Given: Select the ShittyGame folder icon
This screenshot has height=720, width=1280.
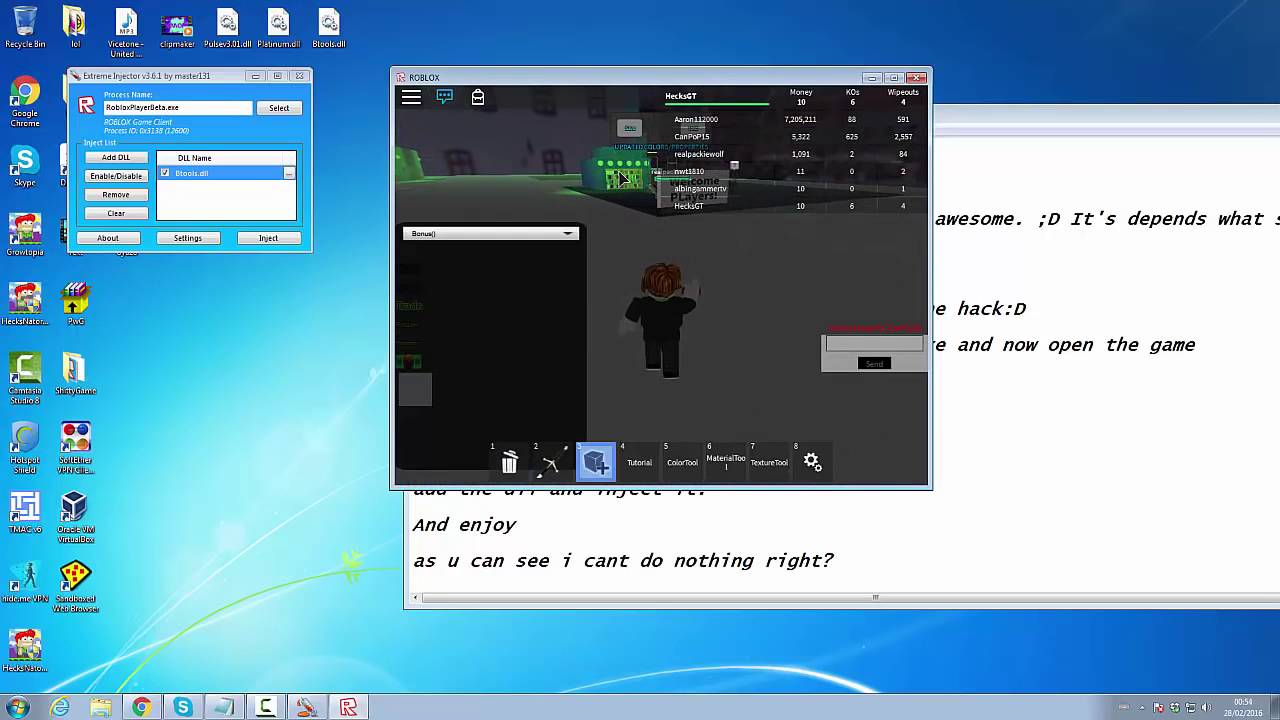Looking at the screenshot, I should click(75, 372).
